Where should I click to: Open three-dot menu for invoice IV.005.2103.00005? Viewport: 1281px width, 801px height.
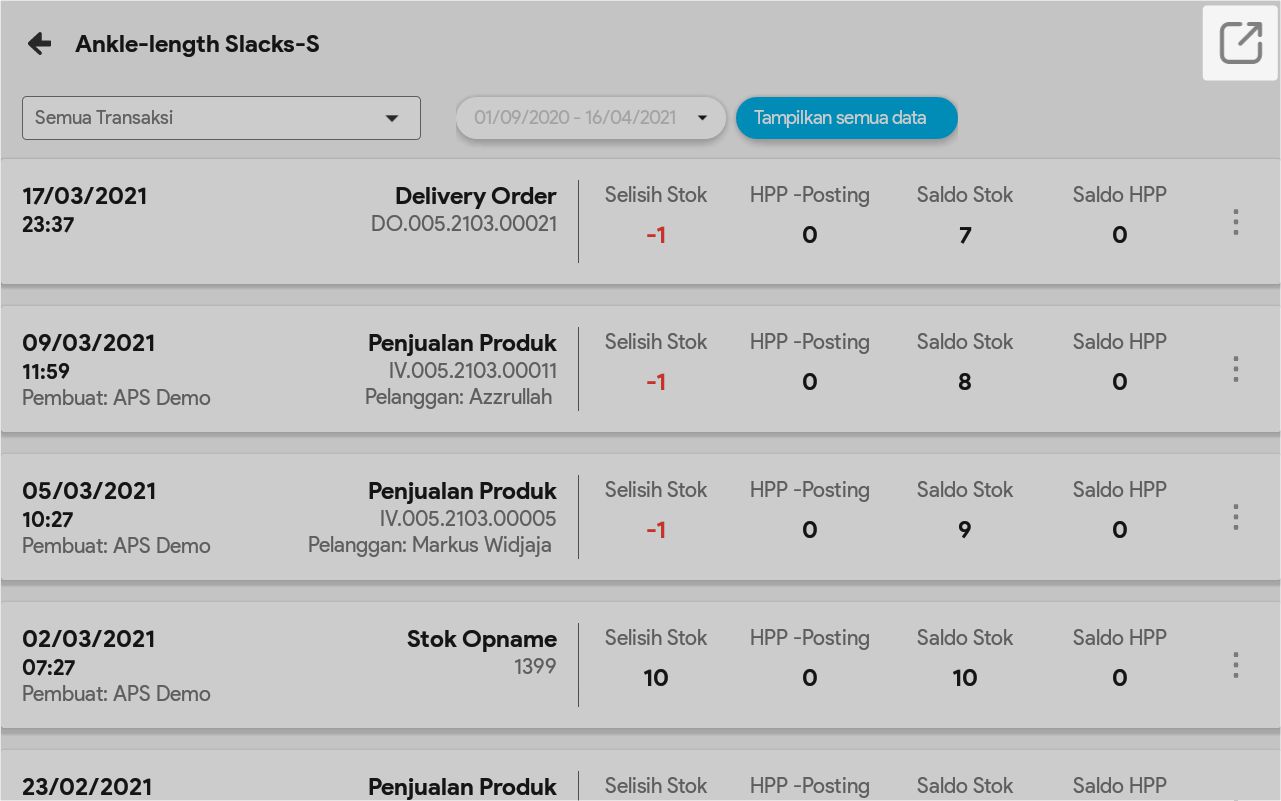coord(1236,517)
